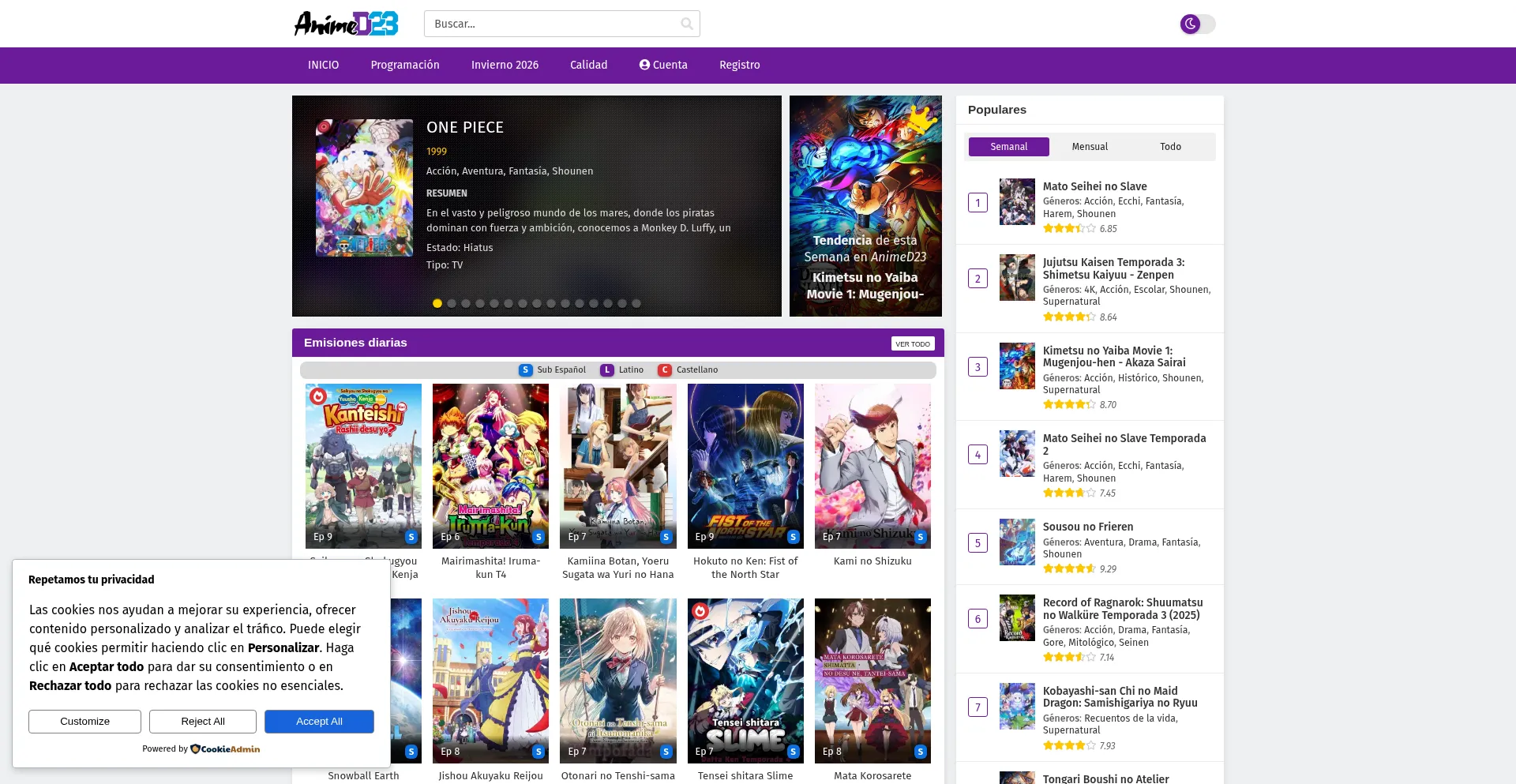Select the first yellow carousel dot
The width and height of the screenshot is (1516, 784).
click(x=437, y=303)
